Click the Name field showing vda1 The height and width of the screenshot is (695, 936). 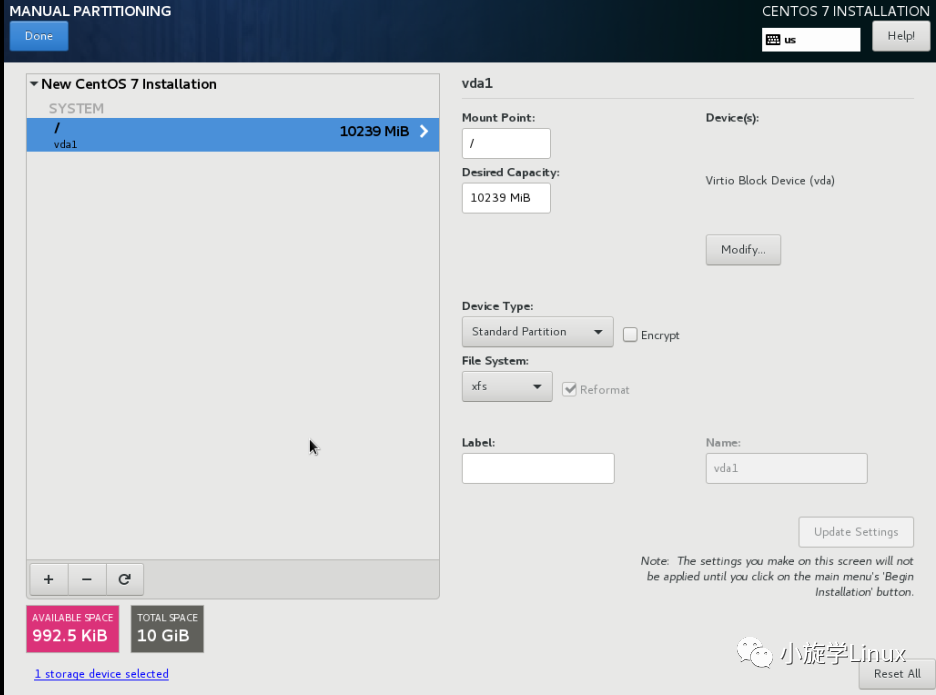click(x=786, y=468)
